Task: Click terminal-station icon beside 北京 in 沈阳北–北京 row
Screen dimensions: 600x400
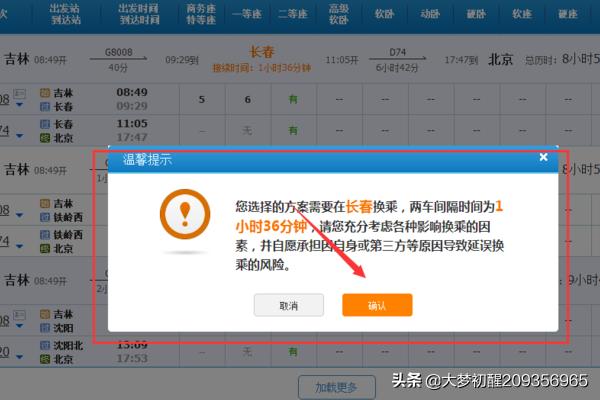Action: click(x=45, y=359)
